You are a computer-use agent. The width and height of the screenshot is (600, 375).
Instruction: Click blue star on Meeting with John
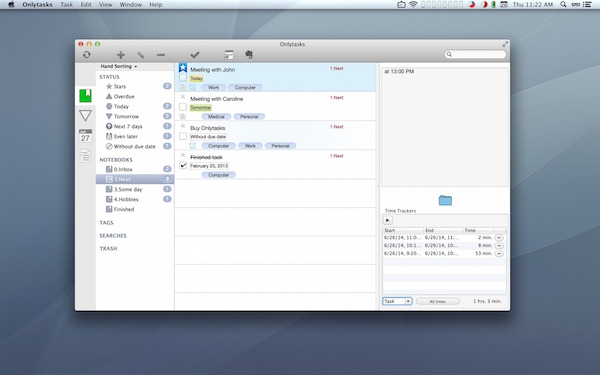(x=183, y=68)
